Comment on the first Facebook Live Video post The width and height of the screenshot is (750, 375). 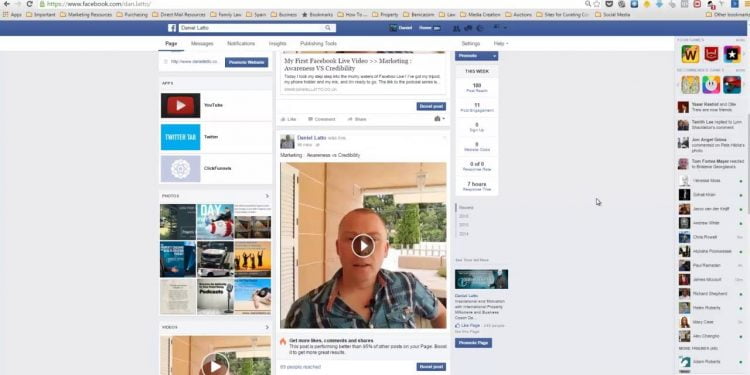coord(321,119)
